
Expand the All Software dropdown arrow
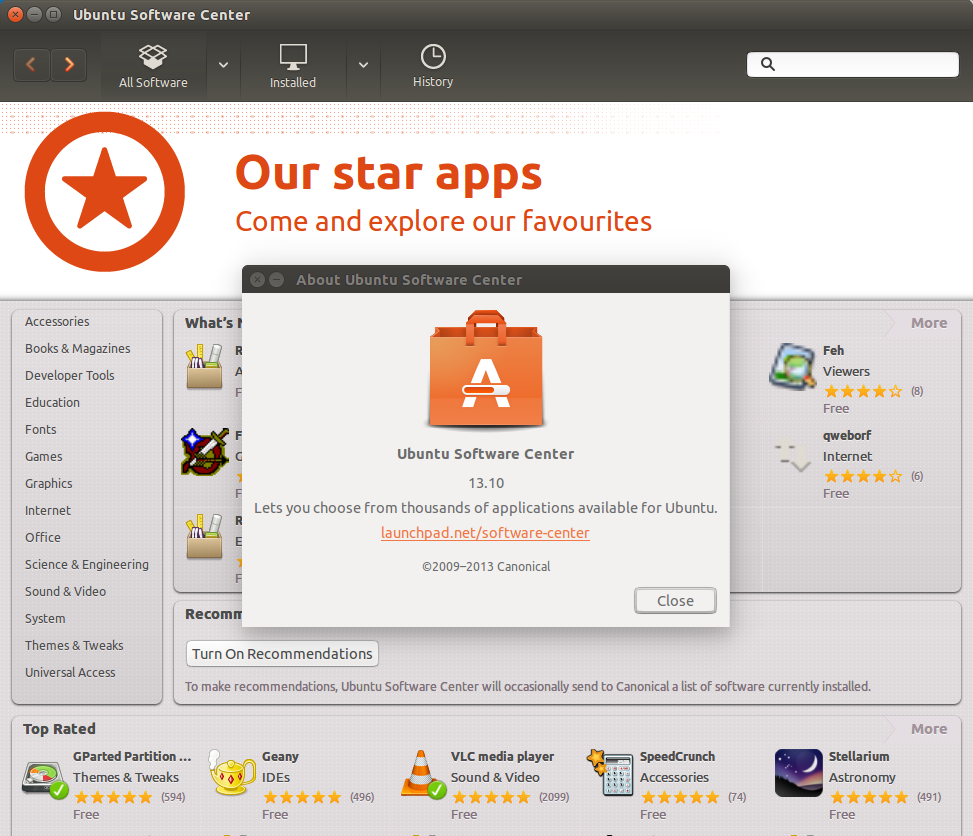tap(223, 65)
